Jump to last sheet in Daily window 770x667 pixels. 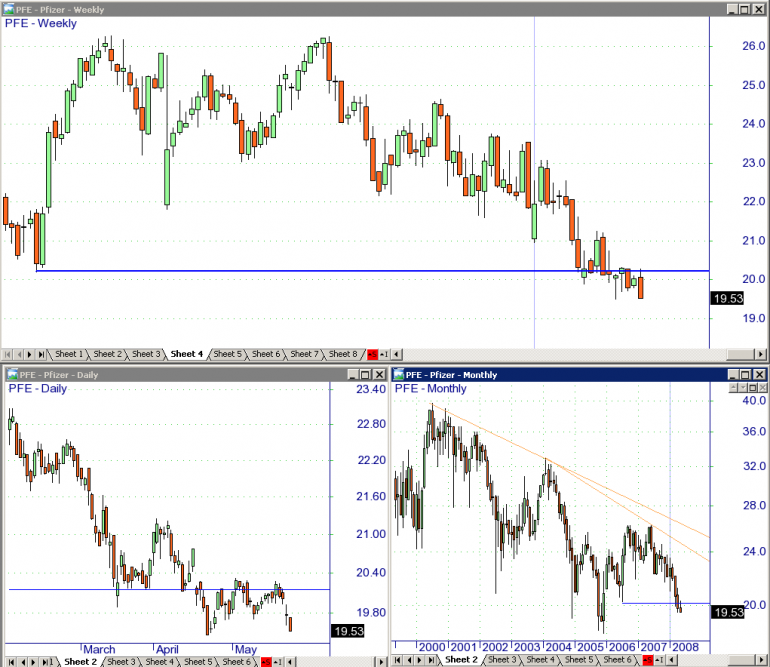47,662
